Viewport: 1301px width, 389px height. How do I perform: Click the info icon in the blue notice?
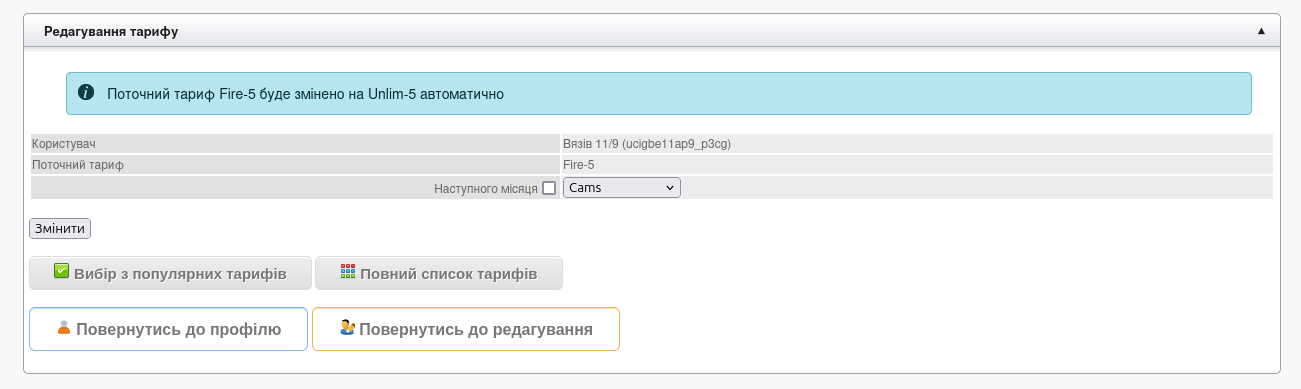[x=86, y=93]
